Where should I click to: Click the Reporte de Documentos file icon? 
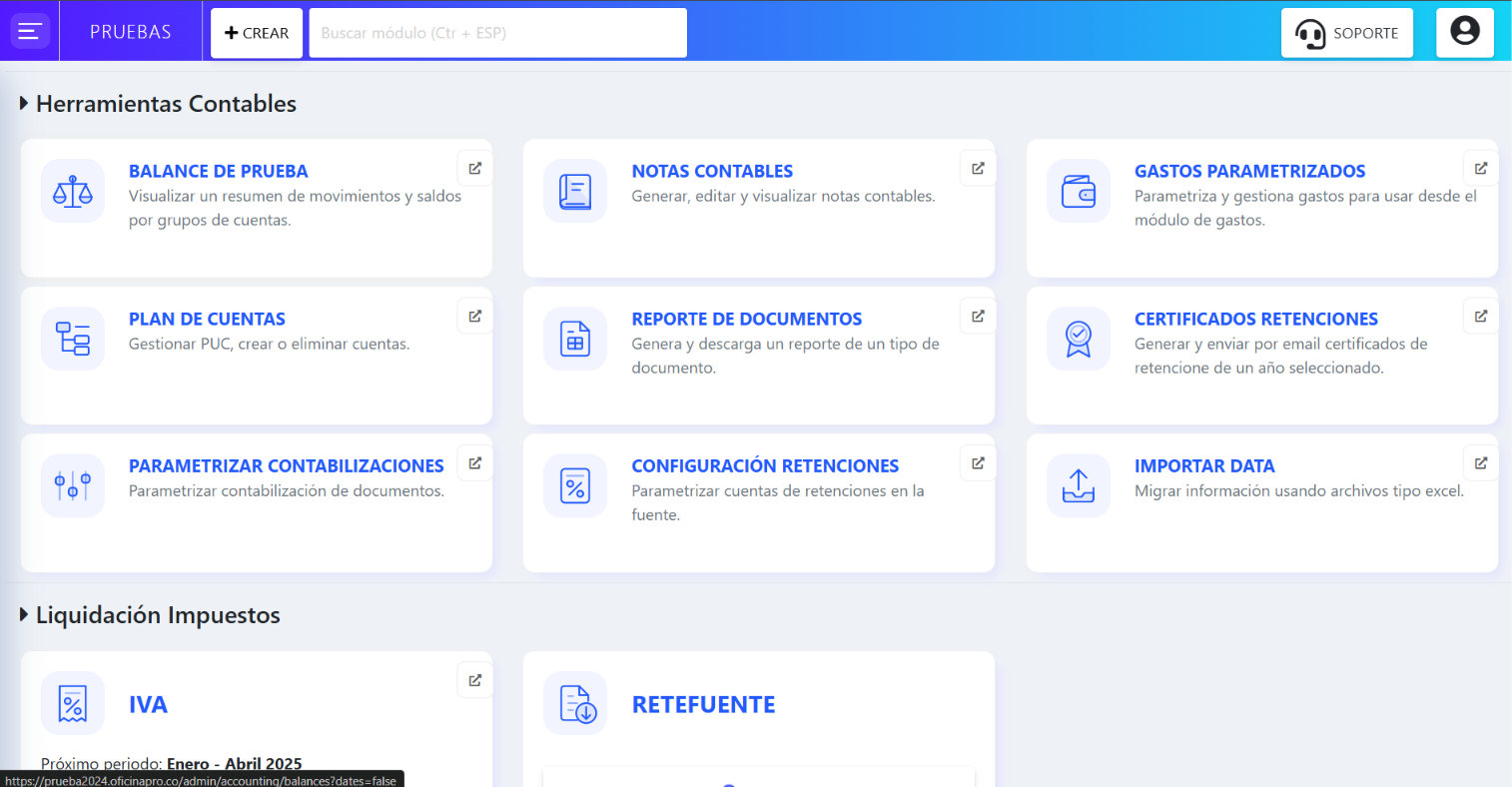tap(575, 339)
